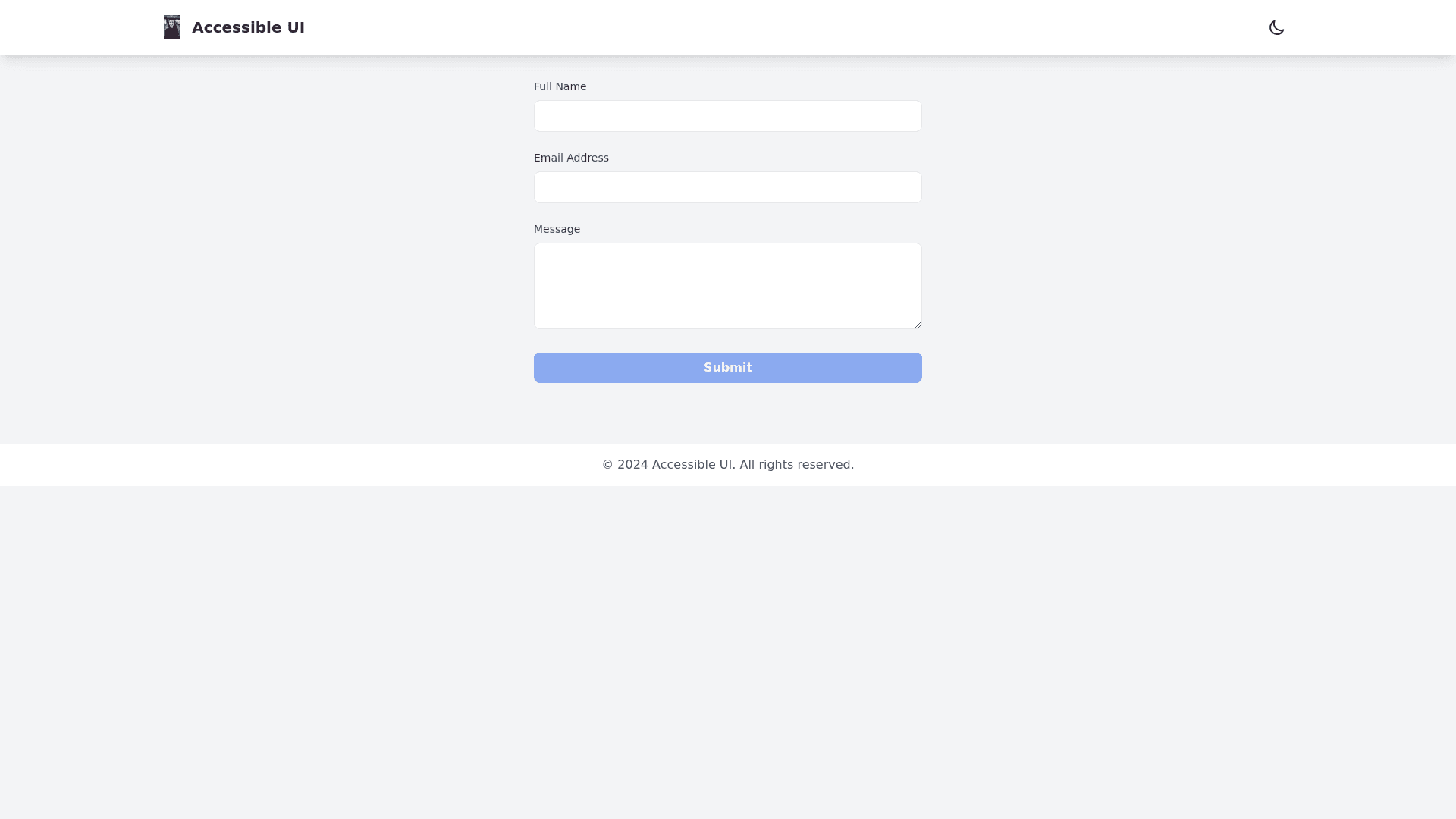Click the Message label text
Viewport: 1456px width, 819px height.
pyautogui.click(x=557, y=229)
